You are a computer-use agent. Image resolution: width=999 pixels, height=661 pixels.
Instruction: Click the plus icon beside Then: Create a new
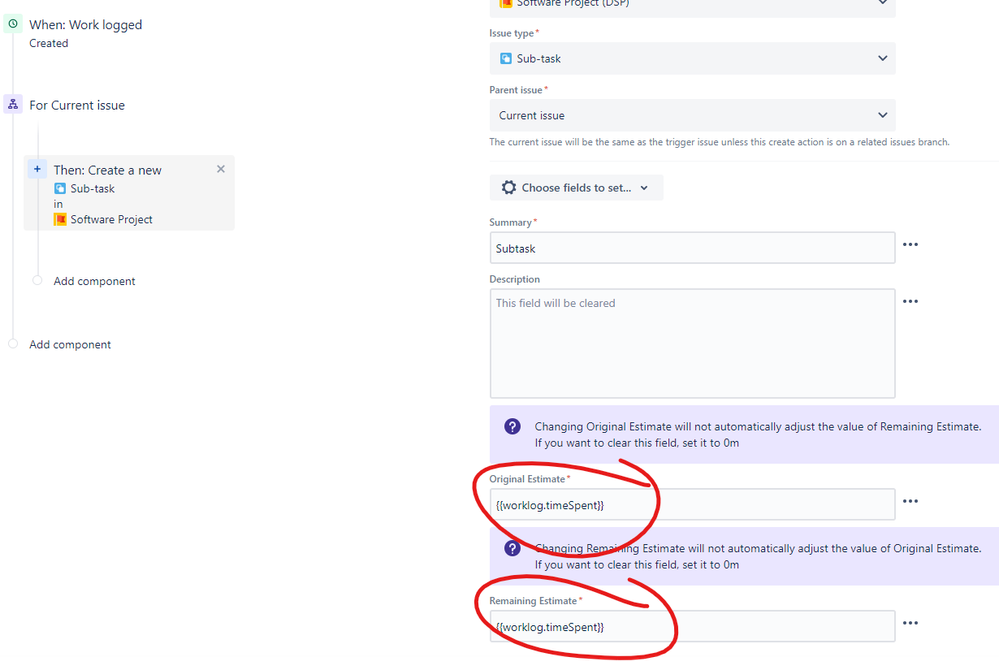(35, 169)
